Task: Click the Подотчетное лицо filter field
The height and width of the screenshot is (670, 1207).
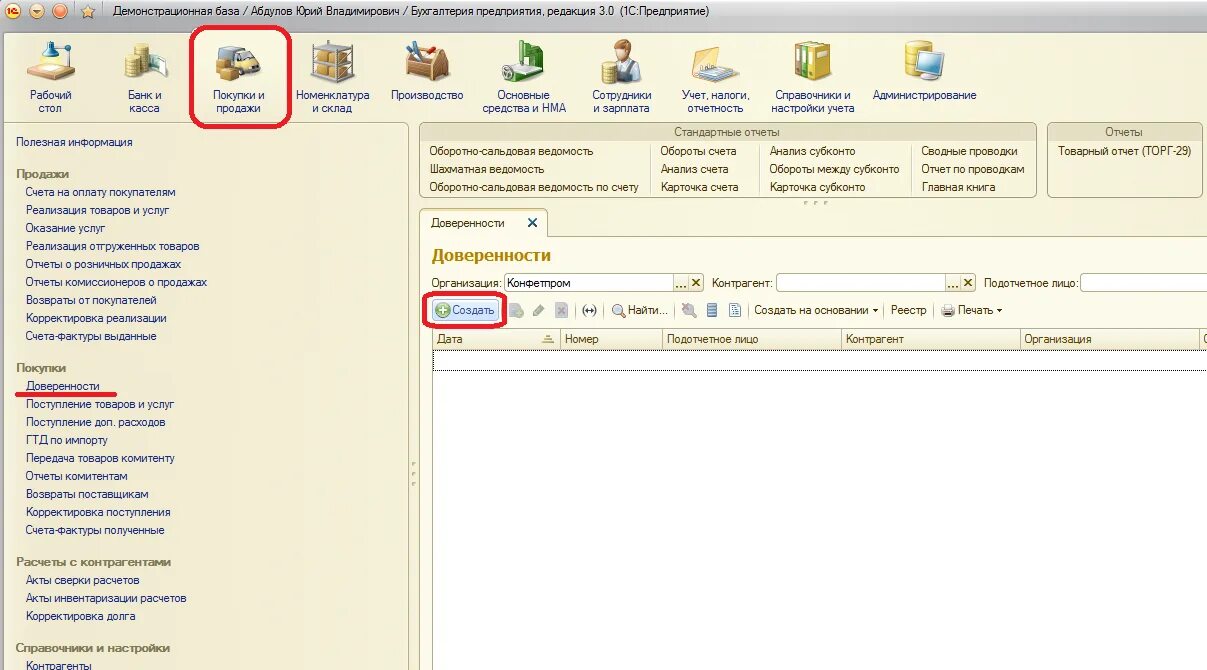Action: 1143,283
